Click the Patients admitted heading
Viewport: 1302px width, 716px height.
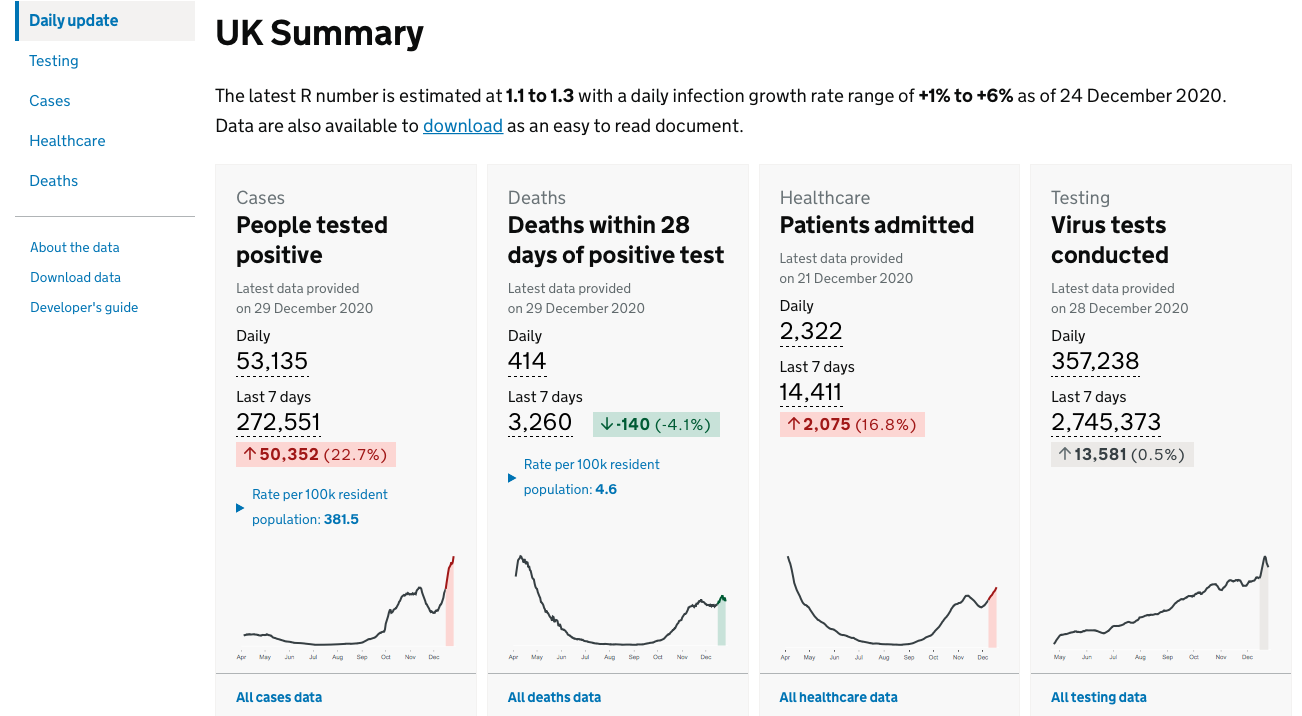click(877, 225)
